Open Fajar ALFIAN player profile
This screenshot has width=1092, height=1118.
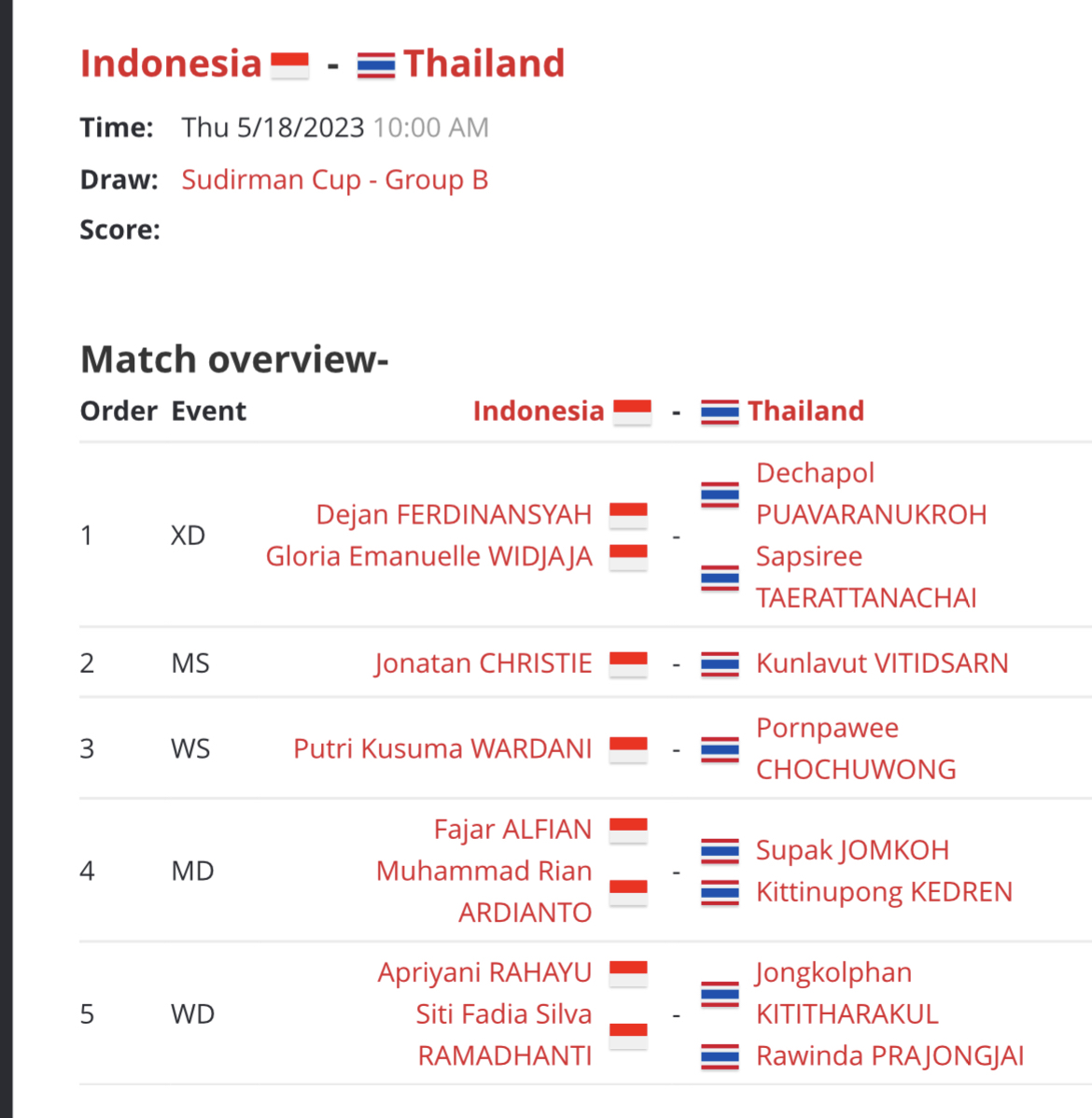[x=512, y=830]
